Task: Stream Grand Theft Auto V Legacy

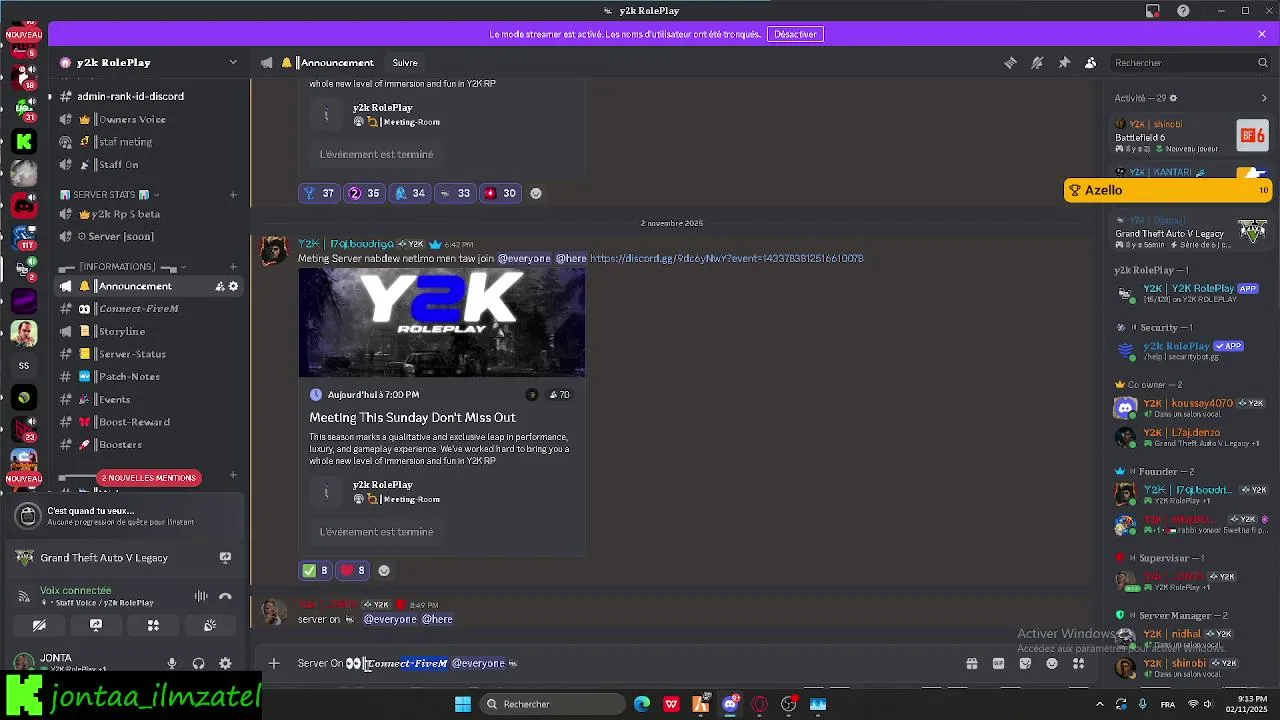Action: coord(225,558)
